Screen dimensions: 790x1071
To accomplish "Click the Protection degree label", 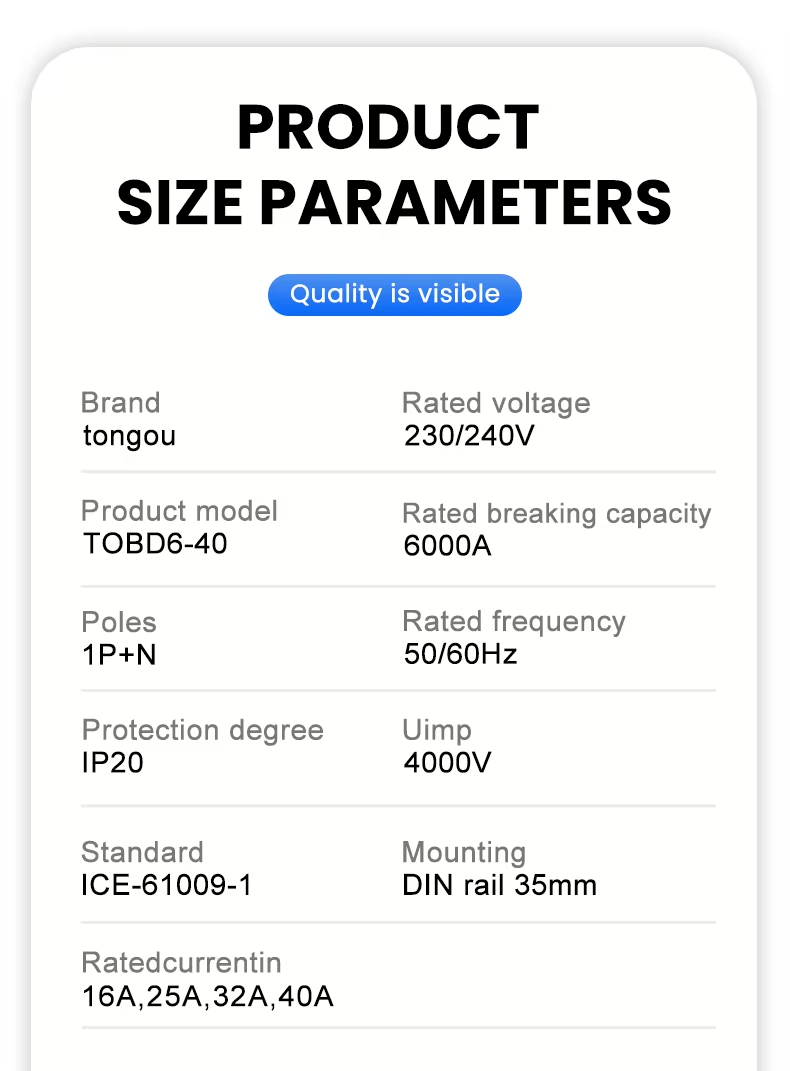I will 202,730.
